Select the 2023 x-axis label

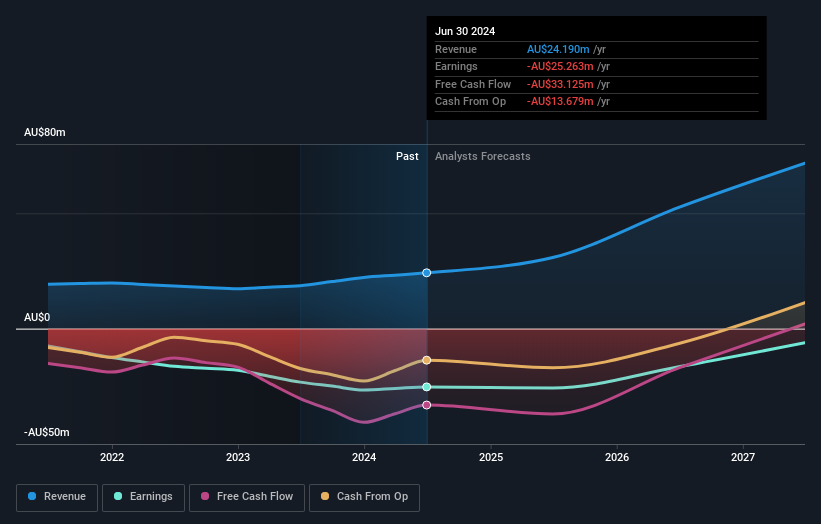[x=238, y=457]
